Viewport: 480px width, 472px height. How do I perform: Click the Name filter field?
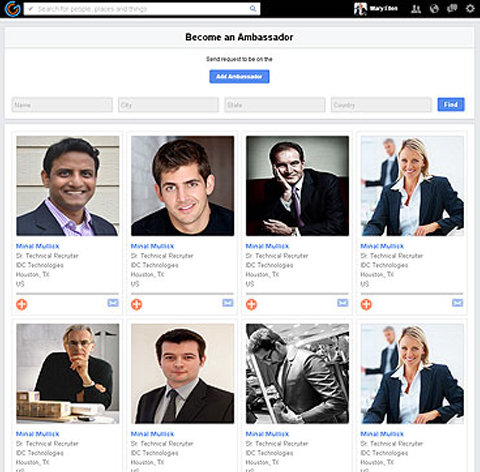pos(62,105)
